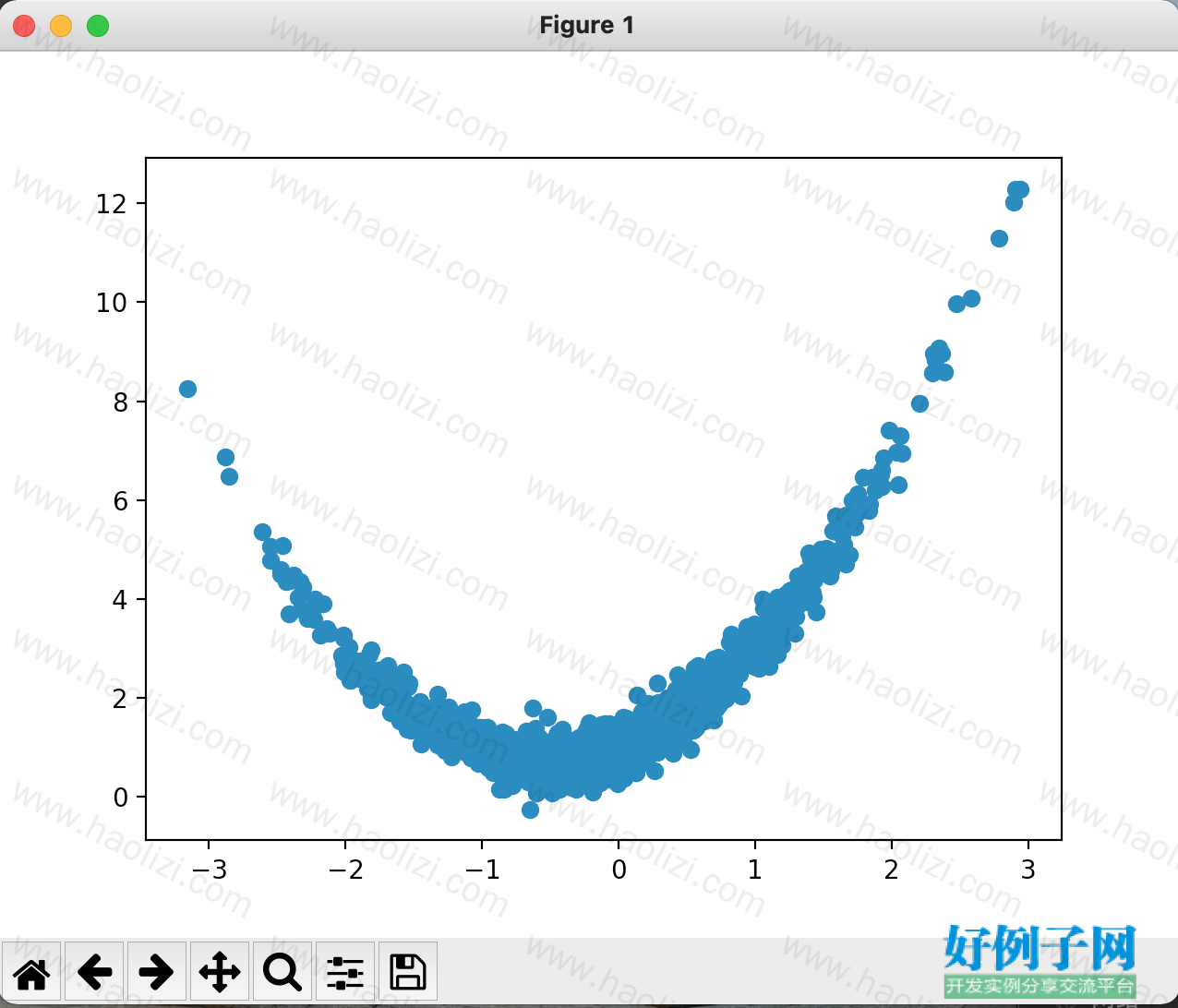Click x-axis tick label −3

[x=209, y=870]
